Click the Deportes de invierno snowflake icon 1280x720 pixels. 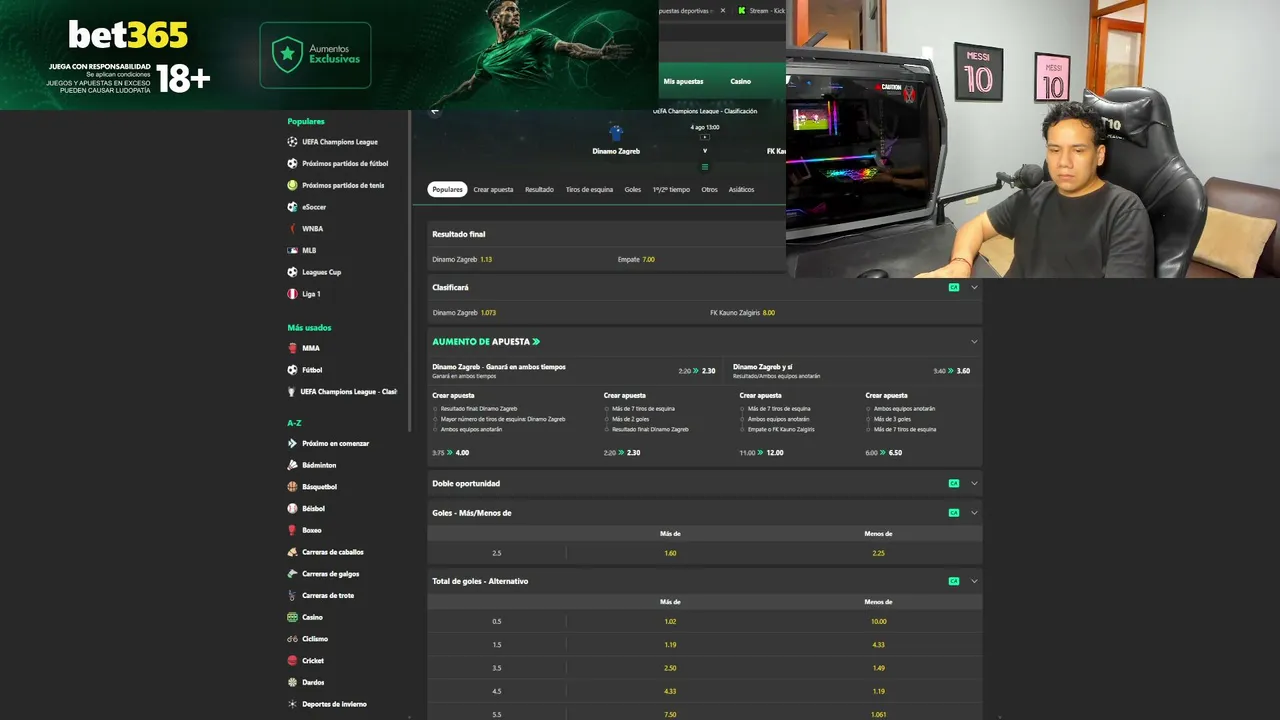tap(293, 704)
